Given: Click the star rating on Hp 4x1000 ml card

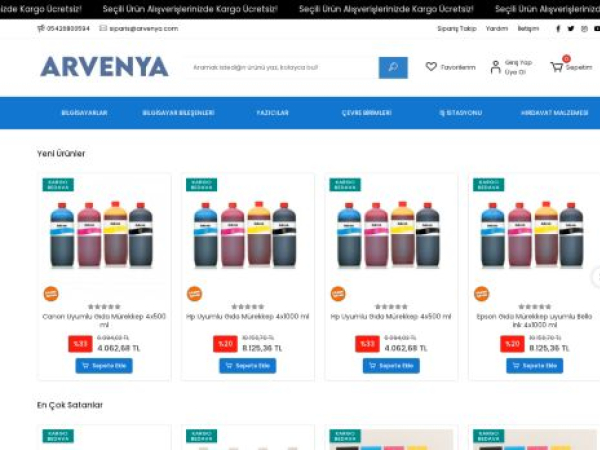Looking at the screenshot, I should coord(248,307).
